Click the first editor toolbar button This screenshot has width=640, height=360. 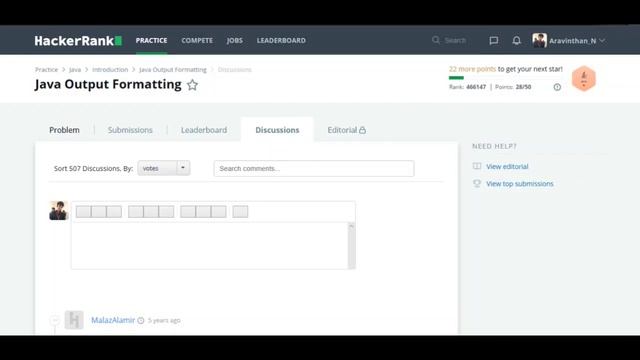point(83,211)
